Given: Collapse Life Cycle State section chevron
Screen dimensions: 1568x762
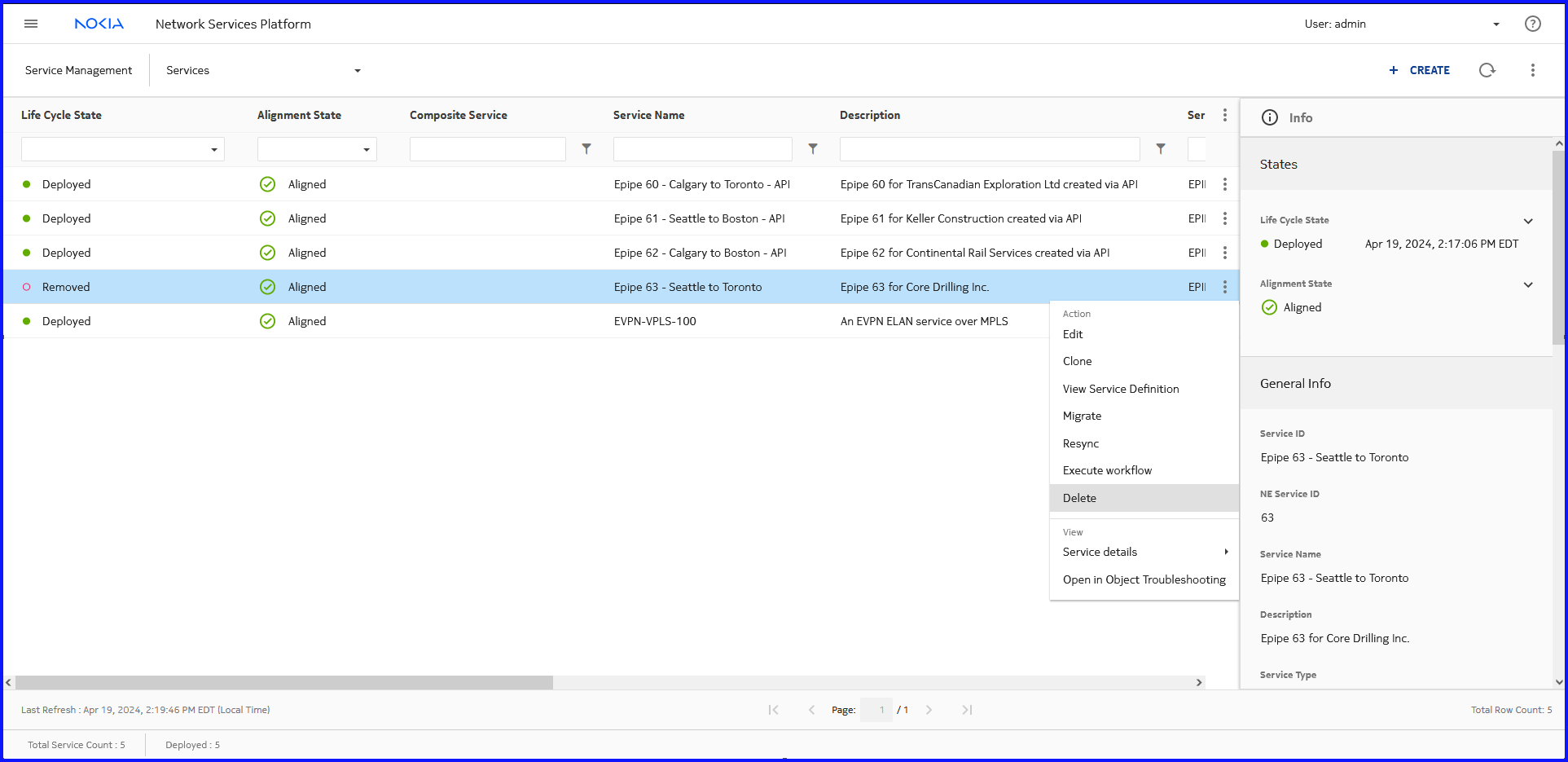Looking at the screenshot, I should [1528, 221].
